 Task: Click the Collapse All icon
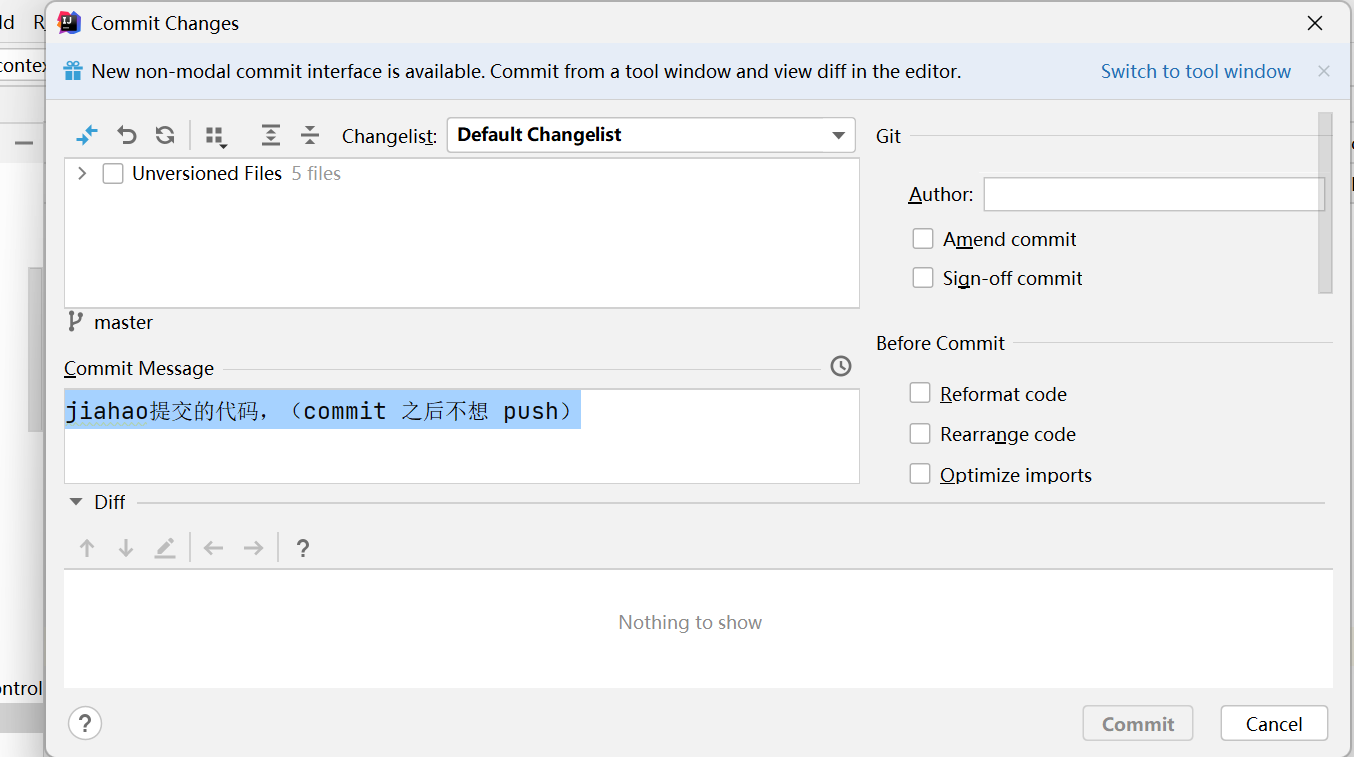pyautogui.click(x=310, y=135)
